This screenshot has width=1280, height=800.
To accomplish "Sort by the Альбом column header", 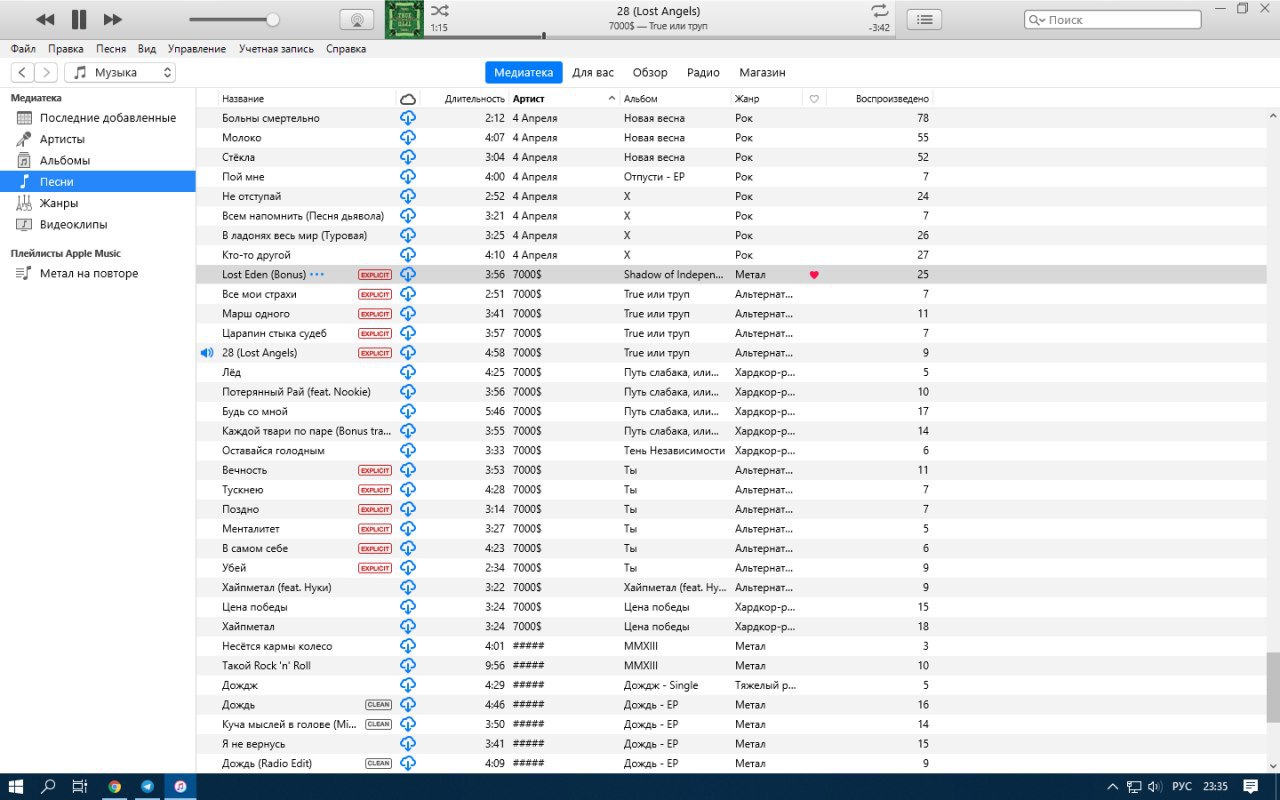I will [675, 98].
